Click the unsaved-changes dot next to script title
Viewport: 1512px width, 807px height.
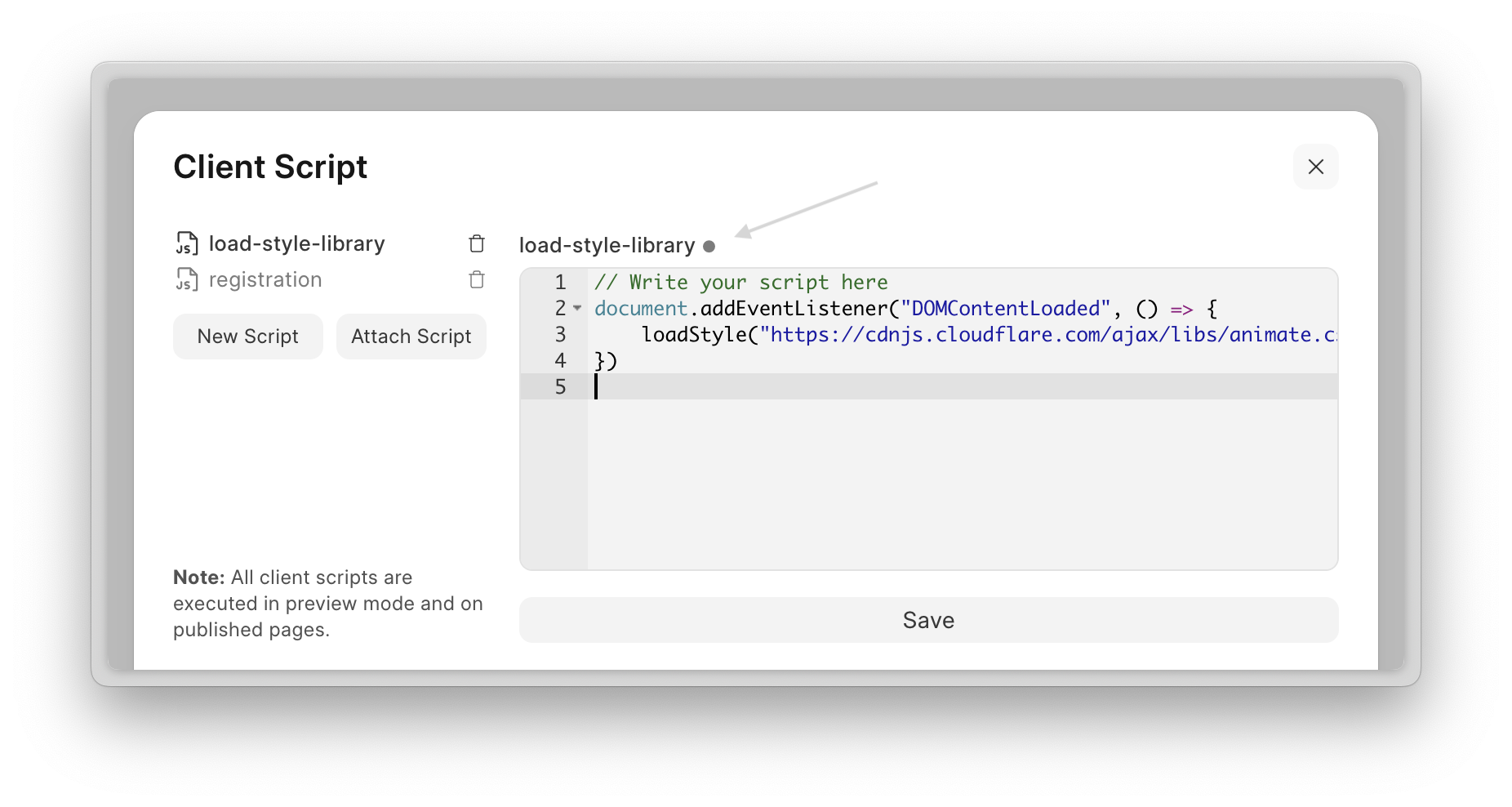709,246
